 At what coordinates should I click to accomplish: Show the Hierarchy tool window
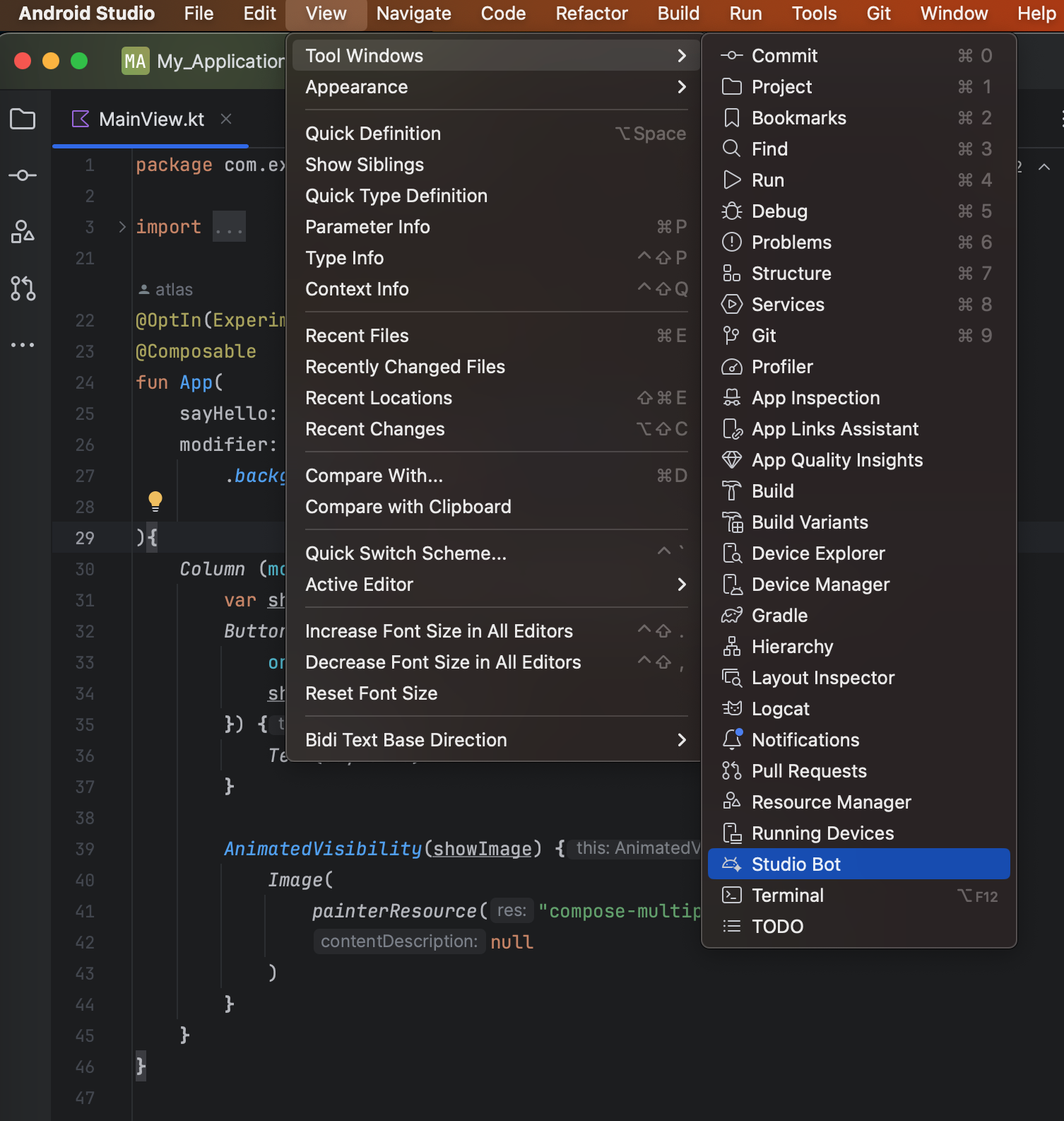(858, 646)
